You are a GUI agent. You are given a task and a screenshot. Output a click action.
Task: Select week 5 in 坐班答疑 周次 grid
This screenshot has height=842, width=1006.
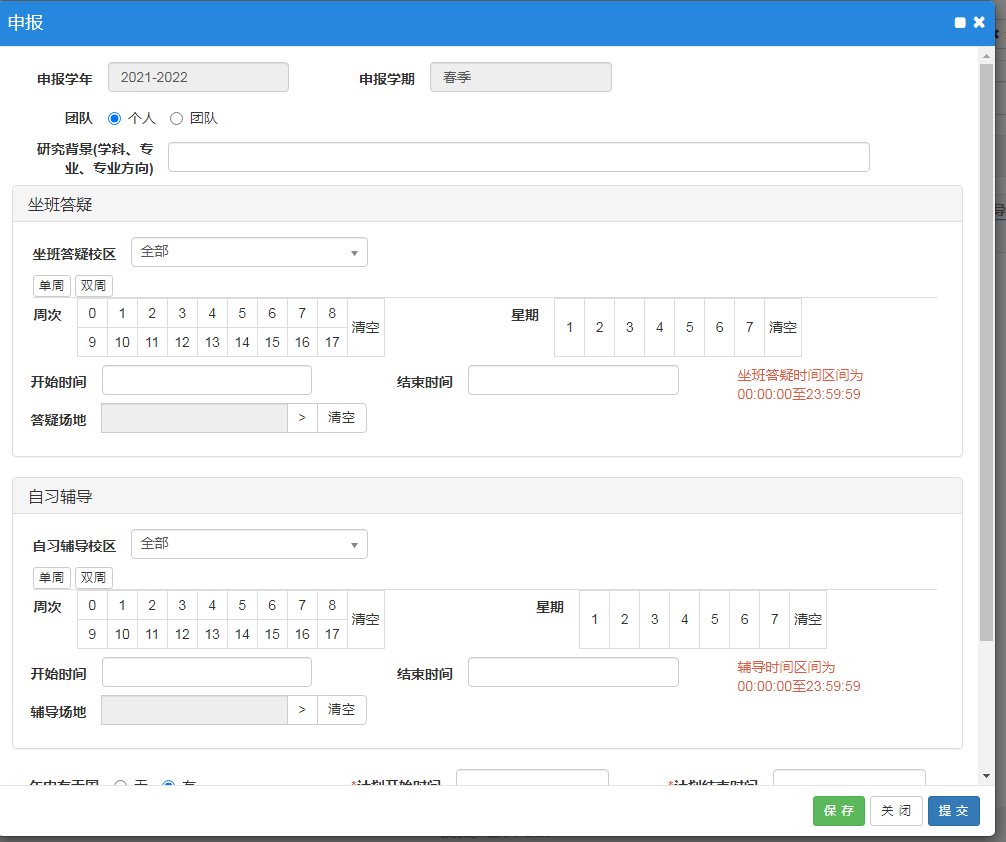(242, 313)
